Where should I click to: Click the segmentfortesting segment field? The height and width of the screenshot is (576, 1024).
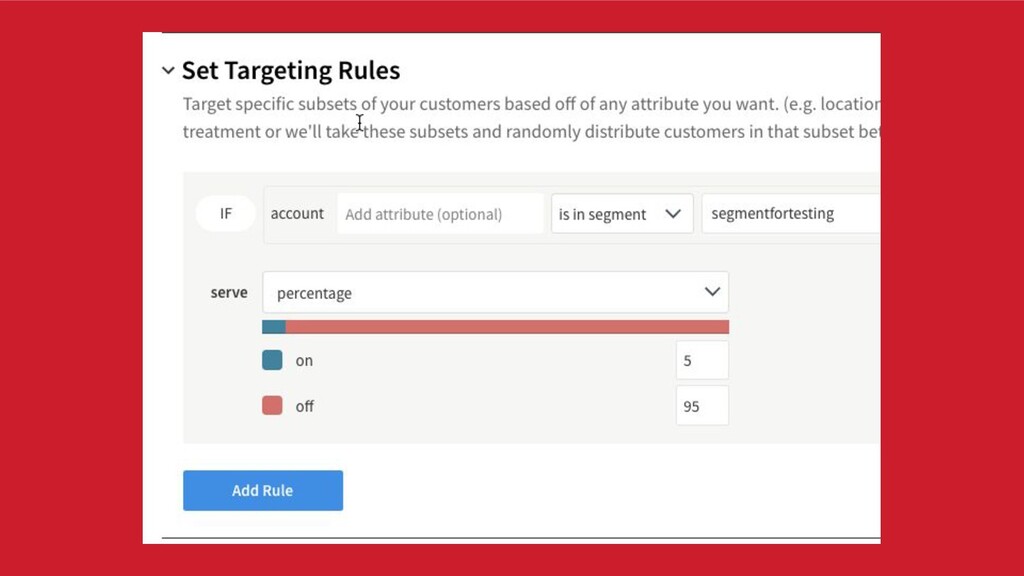(x=791, y=214)
